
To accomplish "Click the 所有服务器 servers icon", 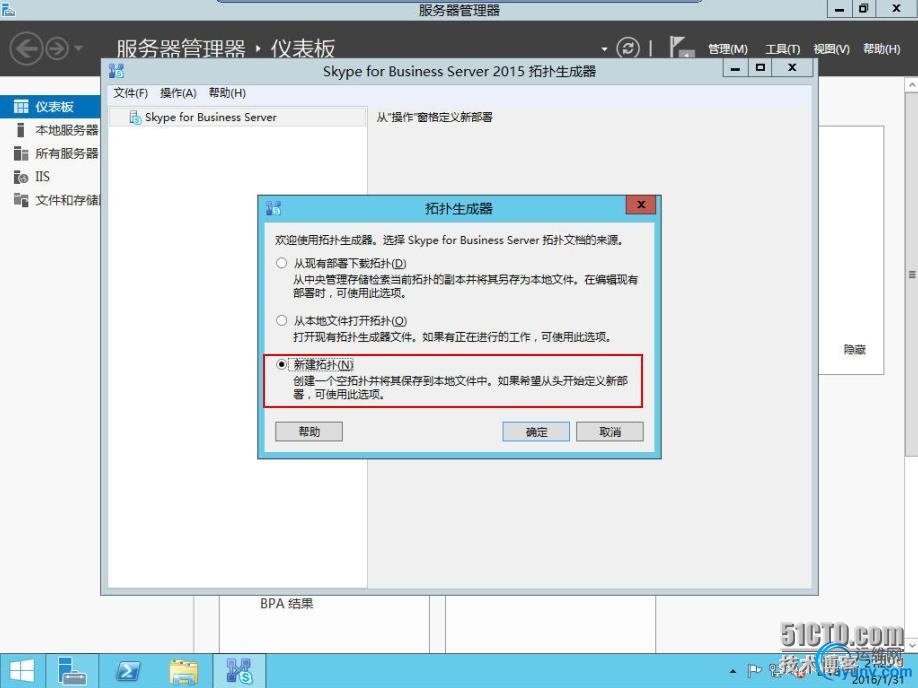I will pyautogui.click(x=21, y=153).
